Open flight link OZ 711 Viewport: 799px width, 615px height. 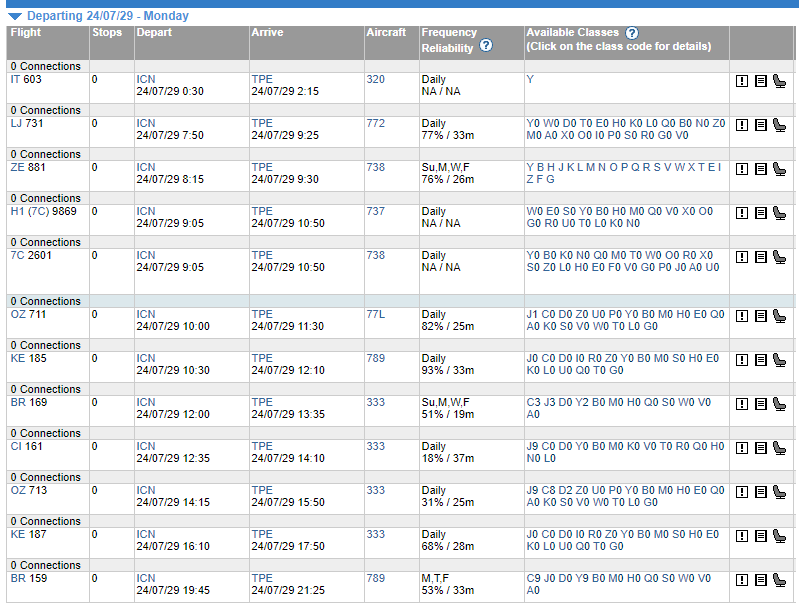[28, 314]
